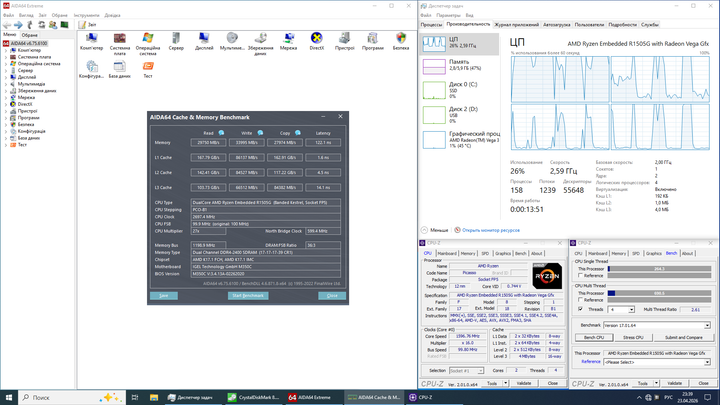Click the AIDA64 forward arrow toolbar icon
The width and height of the screenshot is (720, 405).
click(x=18, y=25)
